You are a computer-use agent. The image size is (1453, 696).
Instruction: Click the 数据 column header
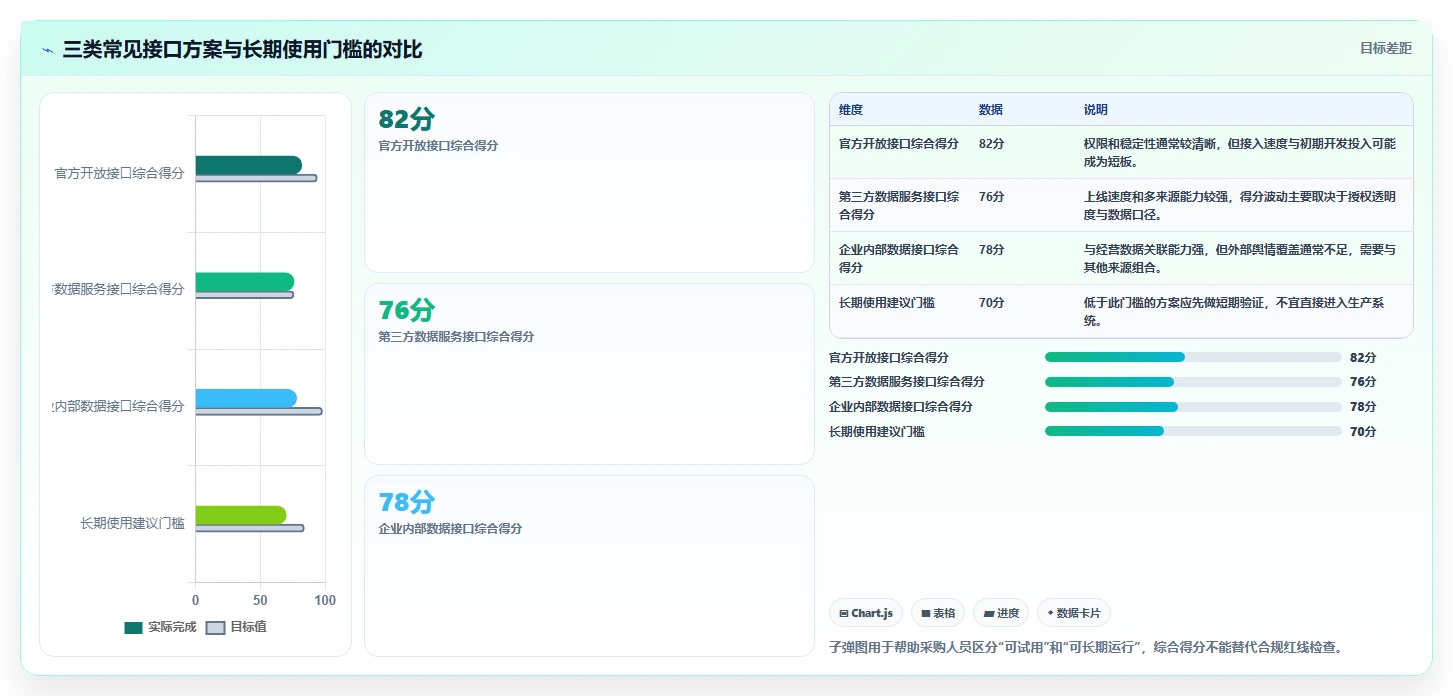tap(991, 110)
